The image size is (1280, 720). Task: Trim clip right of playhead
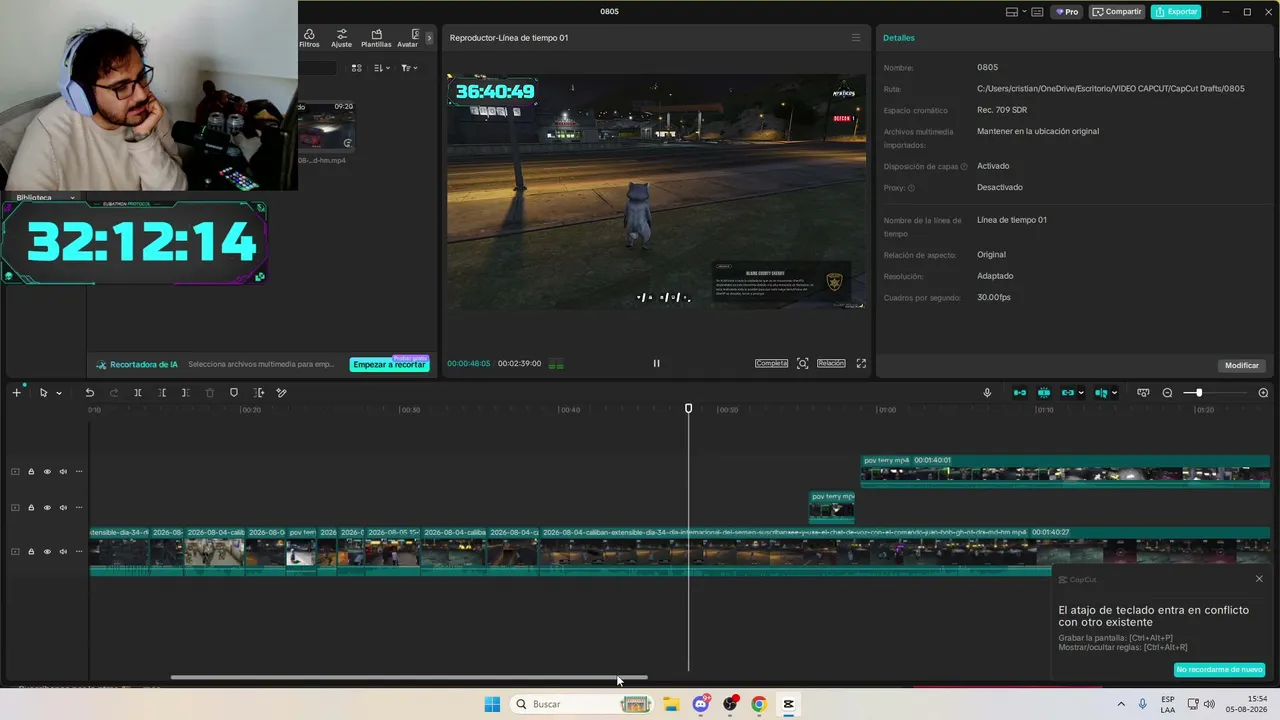185,393
